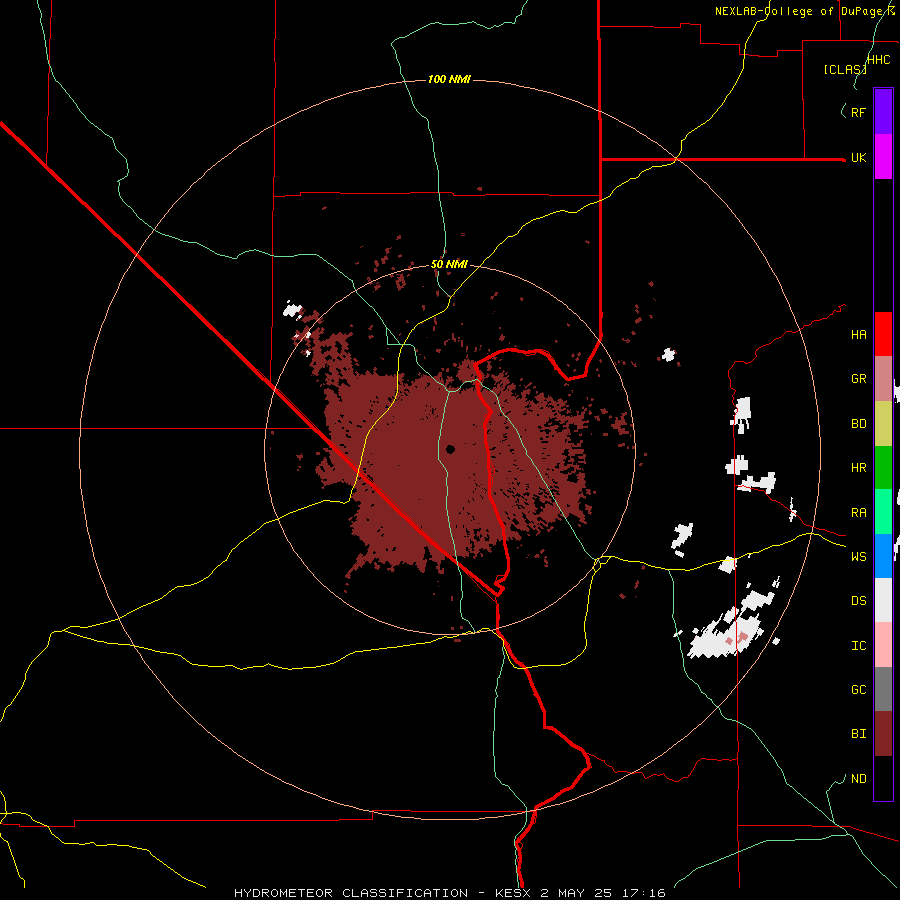The width and height of the screenshot is (900, 900).
Task: Click the BD yellow legend swatch
Action: pos(883,424)
